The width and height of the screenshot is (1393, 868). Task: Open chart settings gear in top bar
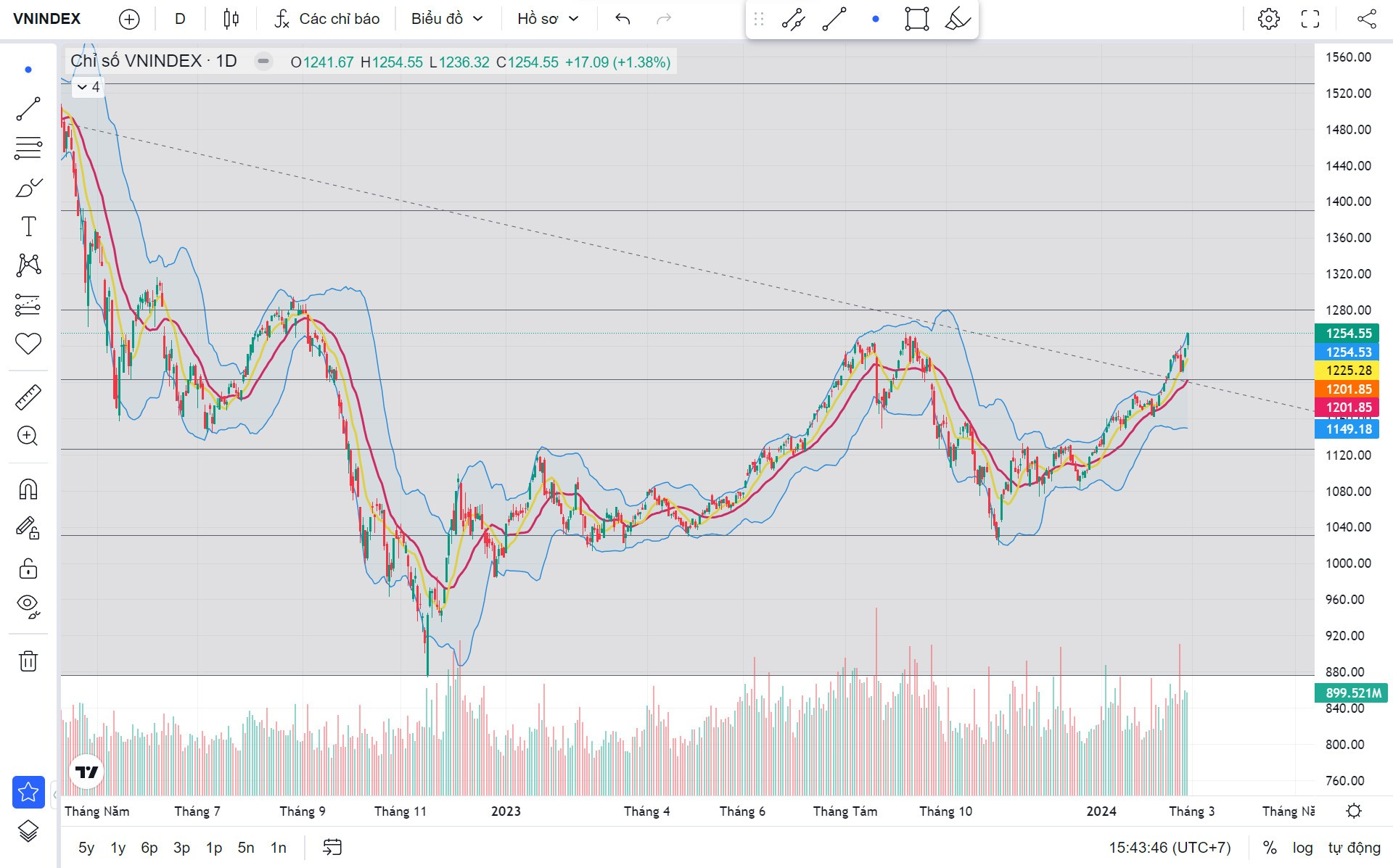pos(1269,19)
